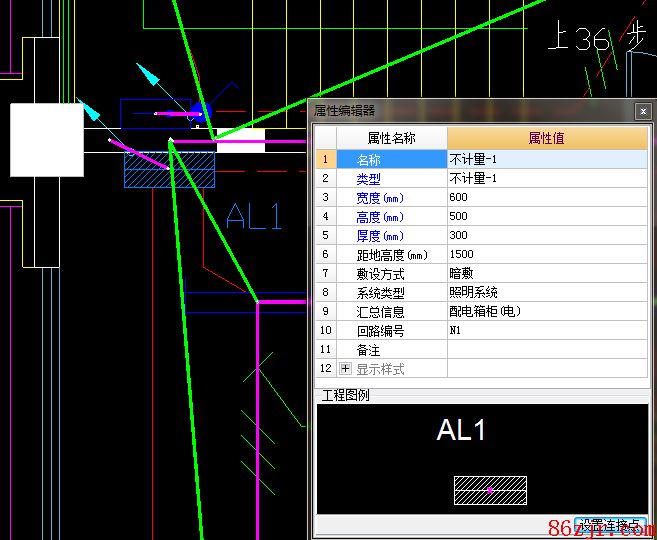The width and height of the screenshot is (657, 540).
Task: Open the 系统类型 value 照明系统
Action: coord(546,292)
